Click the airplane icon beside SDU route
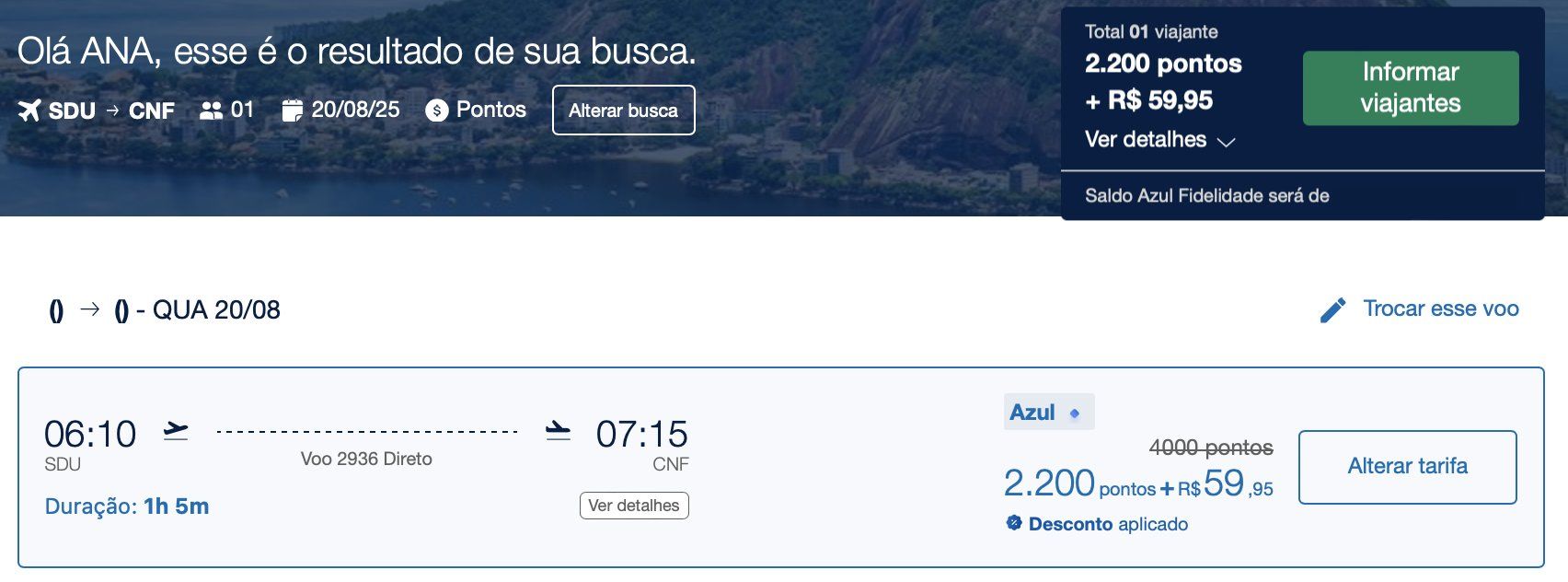The width and height of the screenshot is (1568, 582). pyautogui.click(x=29, y=111)
